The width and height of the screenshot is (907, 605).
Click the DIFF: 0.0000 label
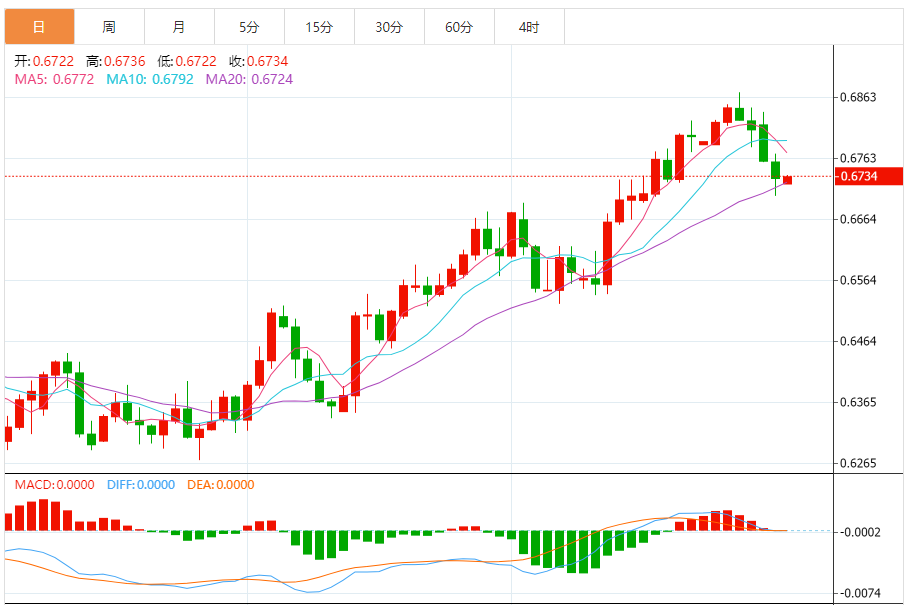pyautogui.click(x=140, y=485)
